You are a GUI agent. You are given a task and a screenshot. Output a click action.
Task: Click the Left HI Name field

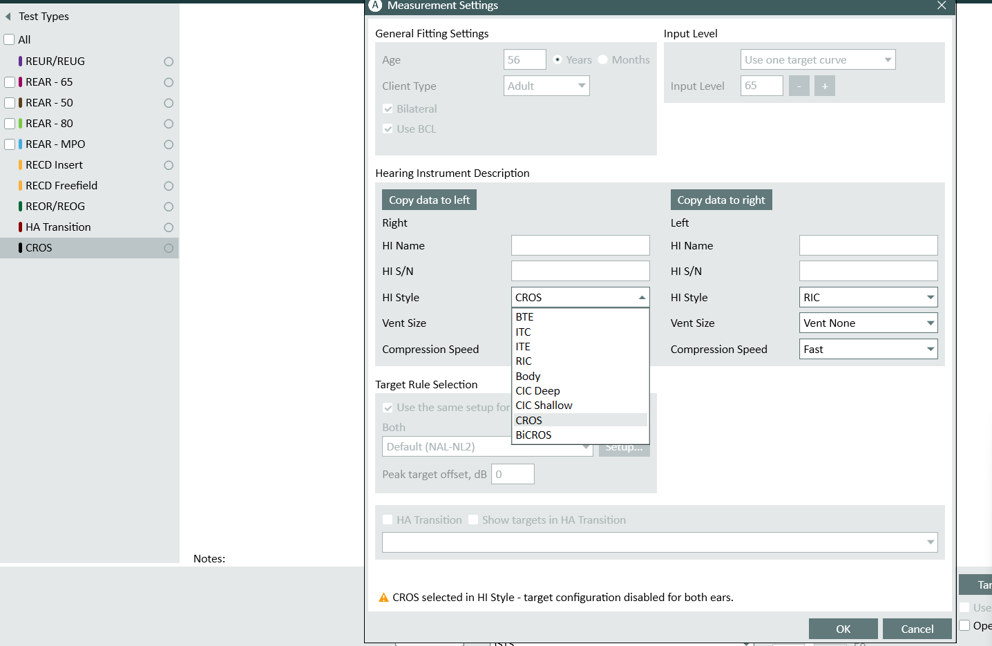point(868,245)
